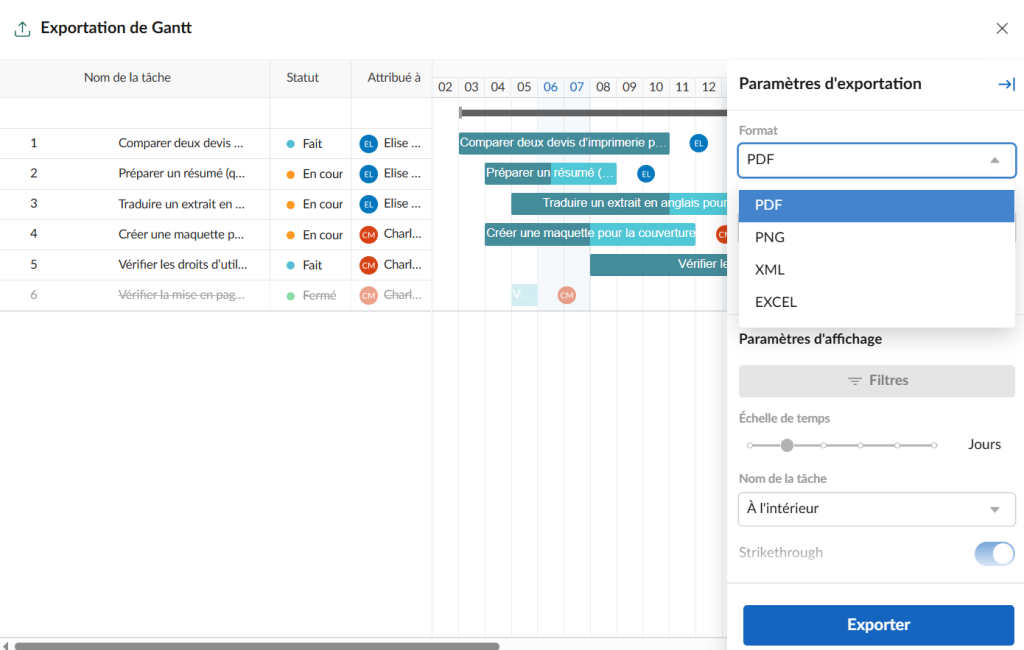Click the CM marker on task 6 Gantt row
Screen dimensions: 1024x650
pos(566,295)
